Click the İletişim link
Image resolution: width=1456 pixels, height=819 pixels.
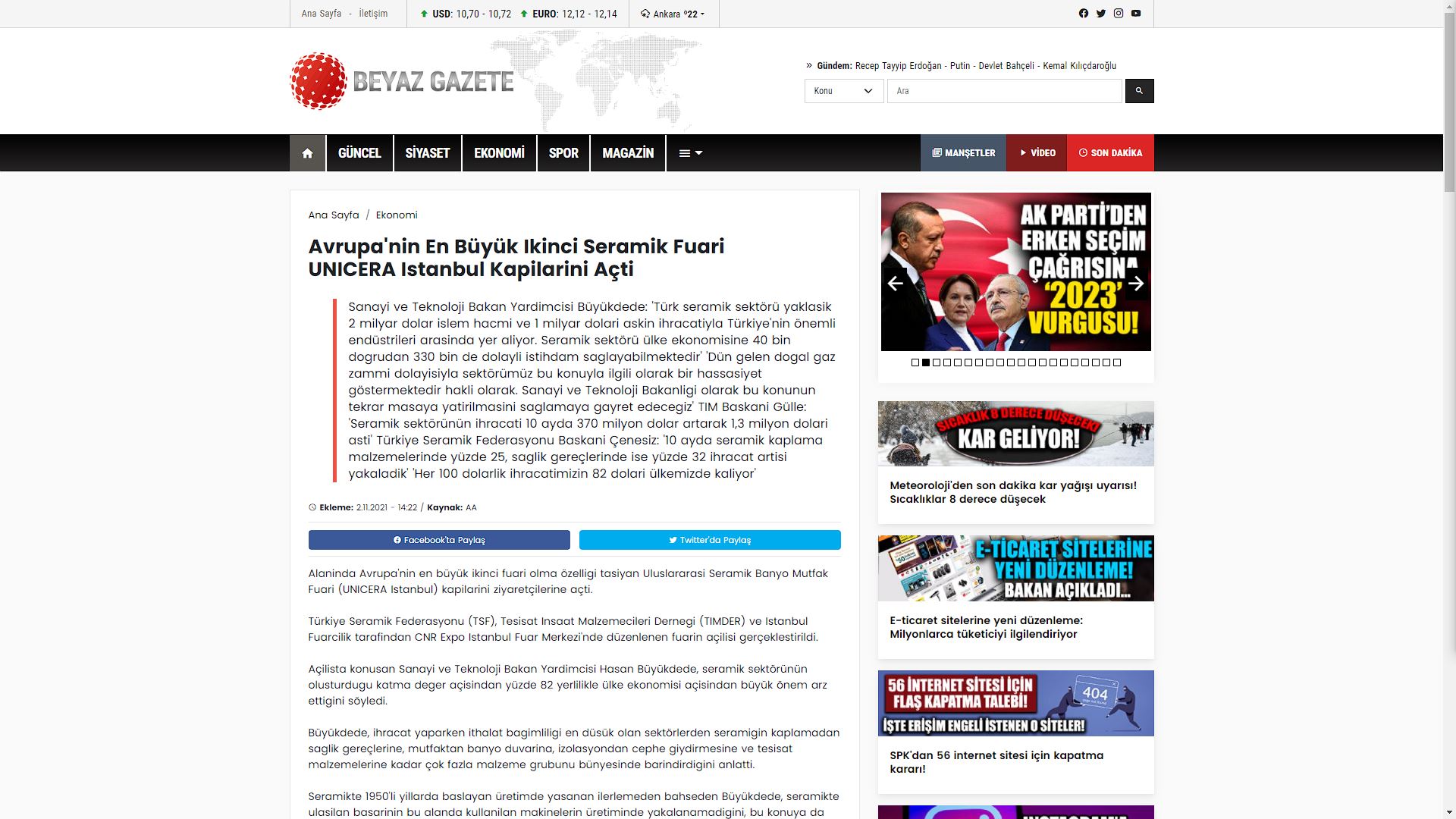(373, 14)
